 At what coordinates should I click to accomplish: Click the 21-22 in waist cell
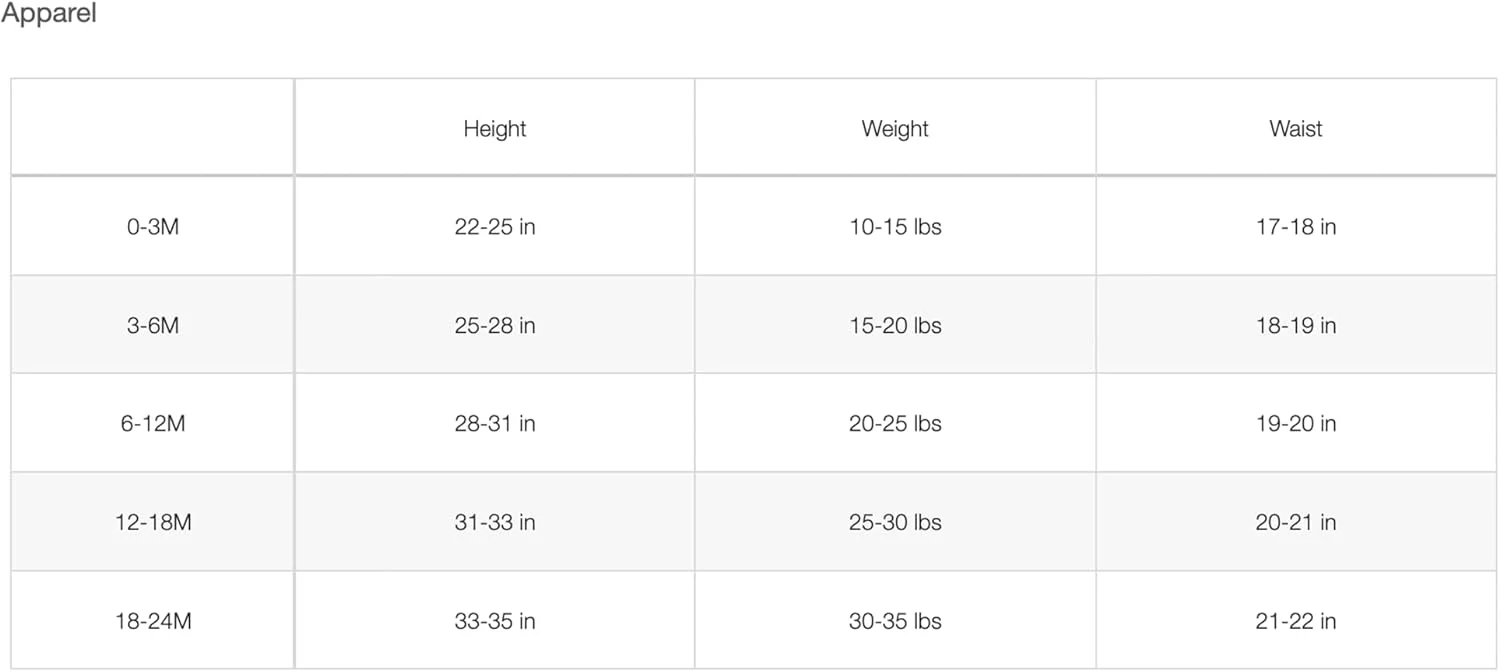[x=1296, y=621]
